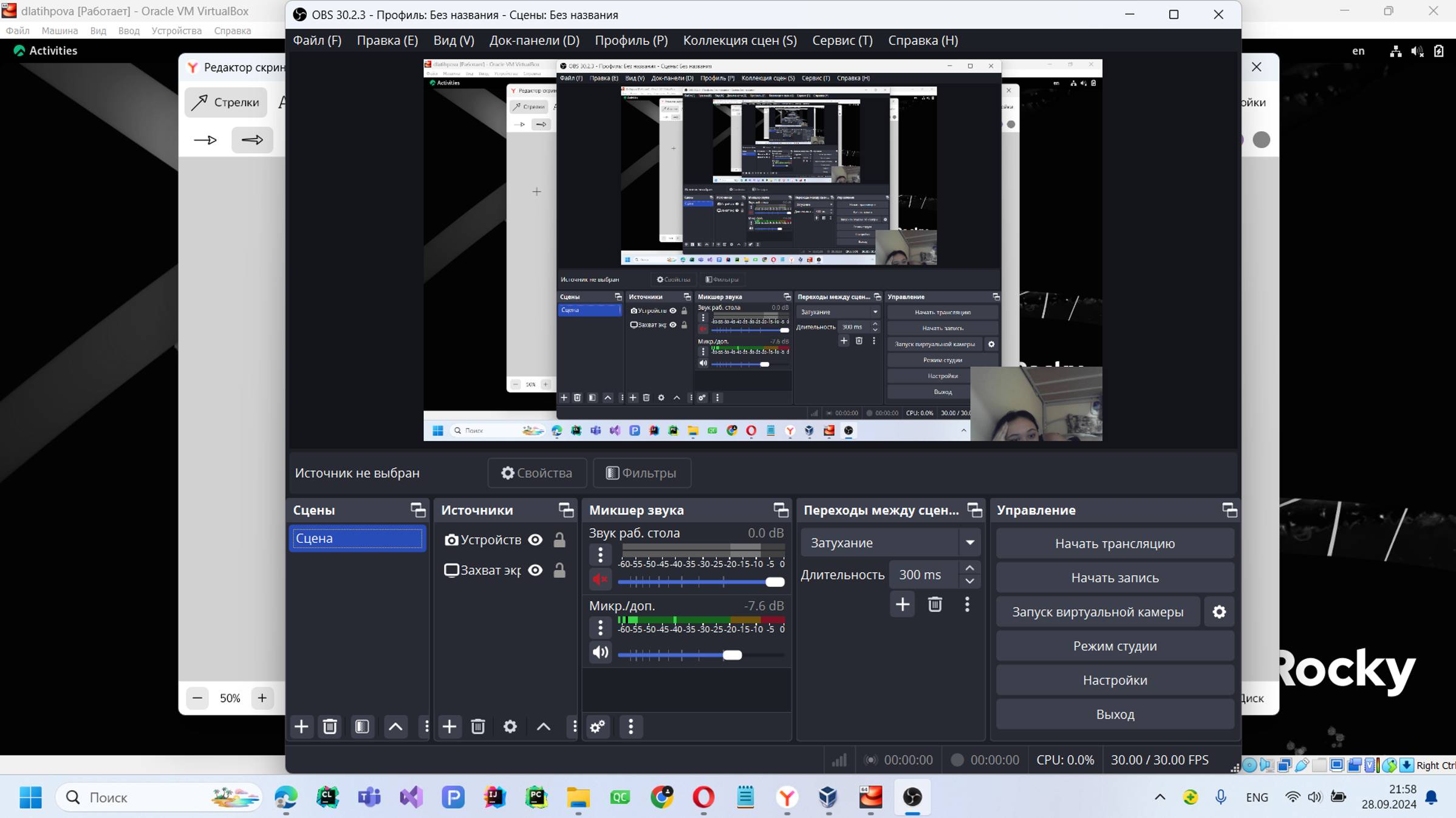Toggle lock on Захват экрана source
Screen dimensions: 1456x818
point(559,570)
